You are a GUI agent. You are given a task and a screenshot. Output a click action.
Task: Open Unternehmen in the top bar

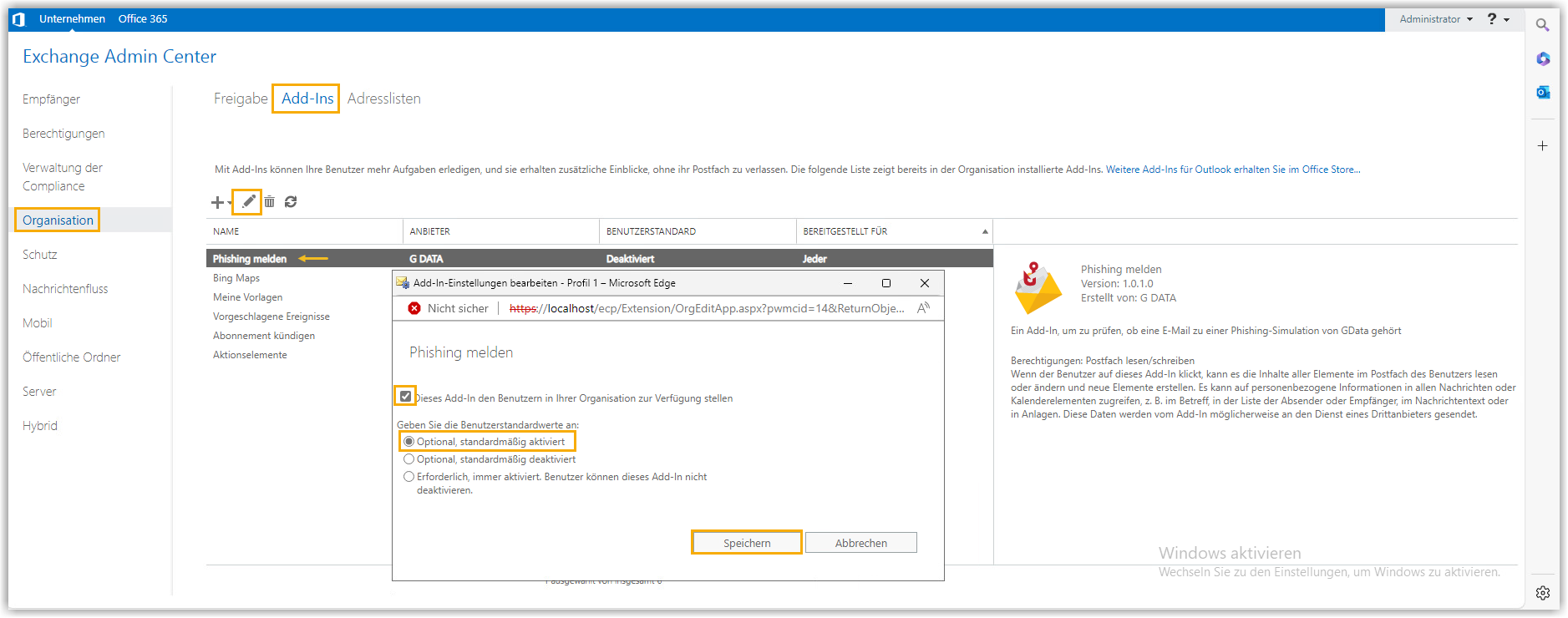coord(72,18)
